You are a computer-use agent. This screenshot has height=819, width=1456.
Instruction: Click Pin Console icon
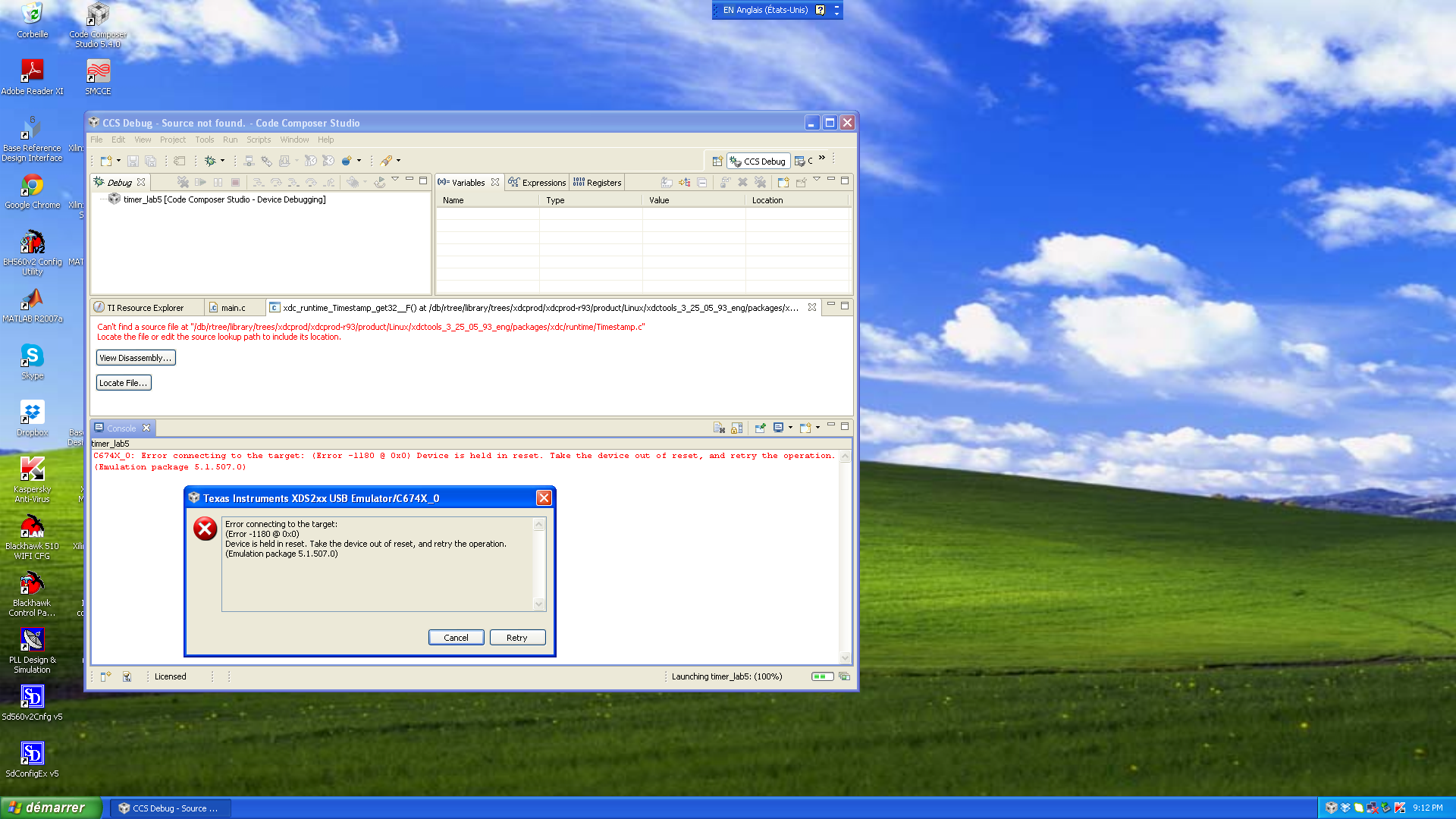760,428
